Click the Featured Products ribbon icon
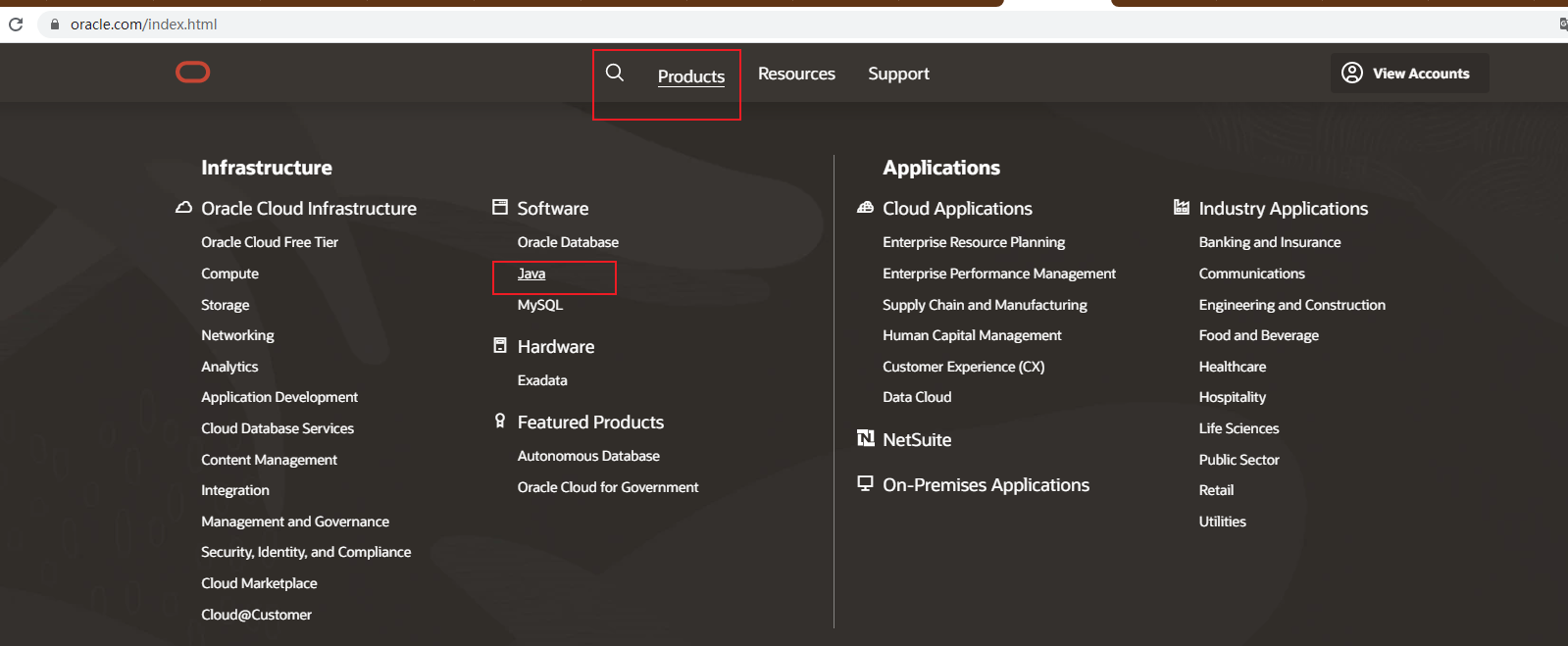The image size is (1568, 646). (x=500, y=422)
